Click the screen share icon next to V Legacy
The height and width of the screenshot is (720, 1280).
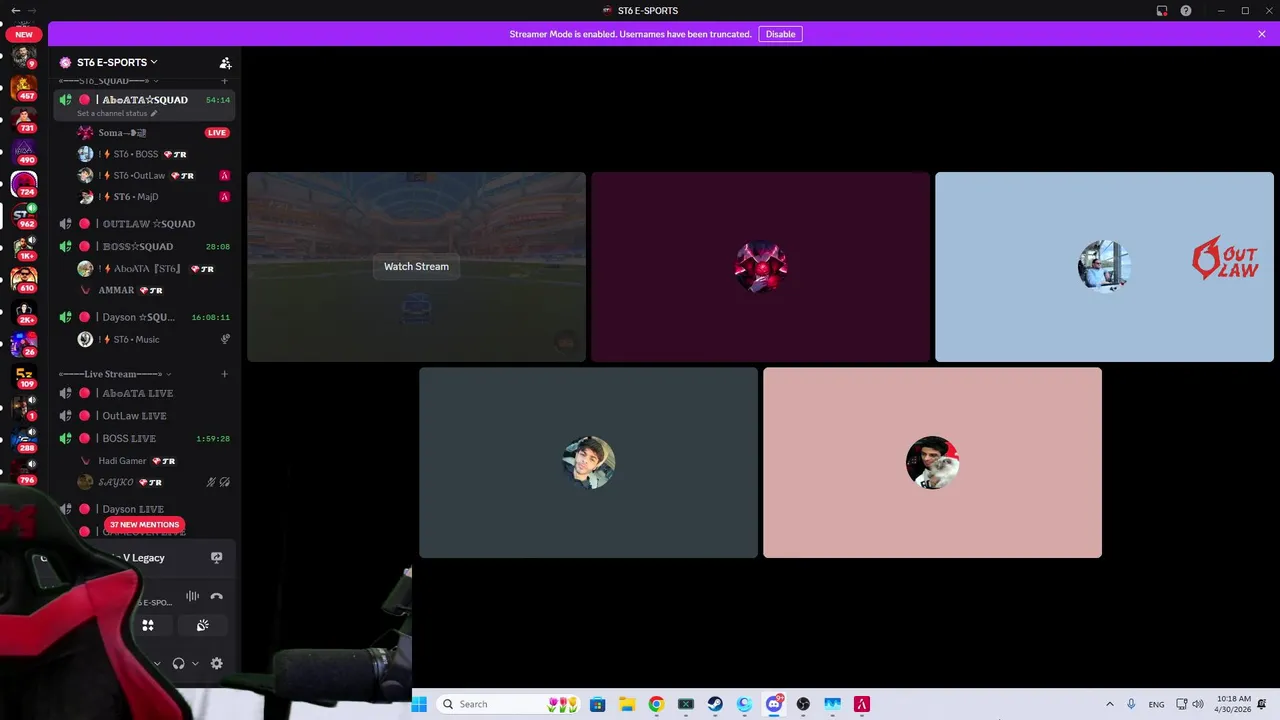coord(216,558)
